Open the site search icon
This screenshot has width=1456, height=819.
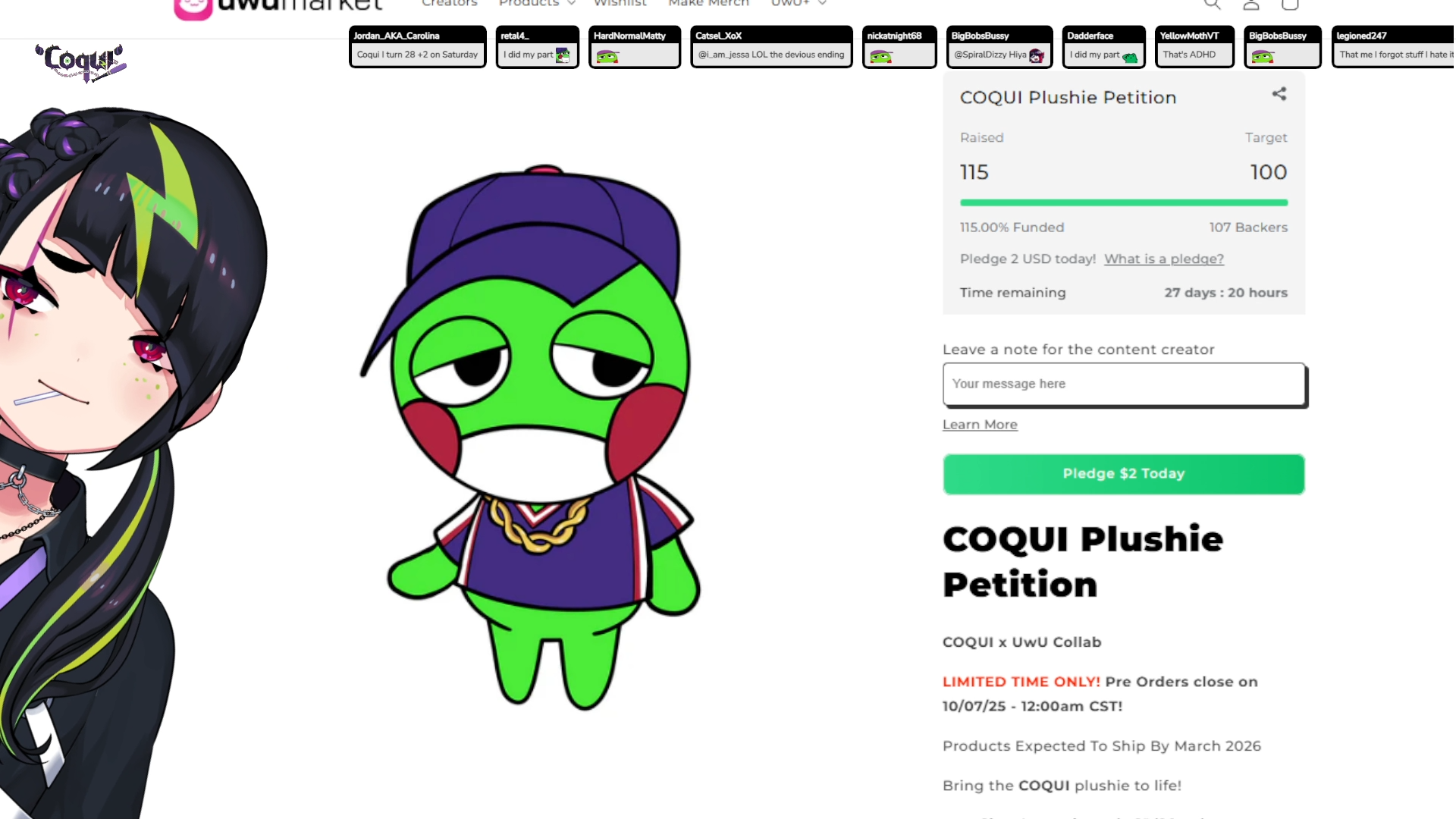click(x=1213, y=4)
